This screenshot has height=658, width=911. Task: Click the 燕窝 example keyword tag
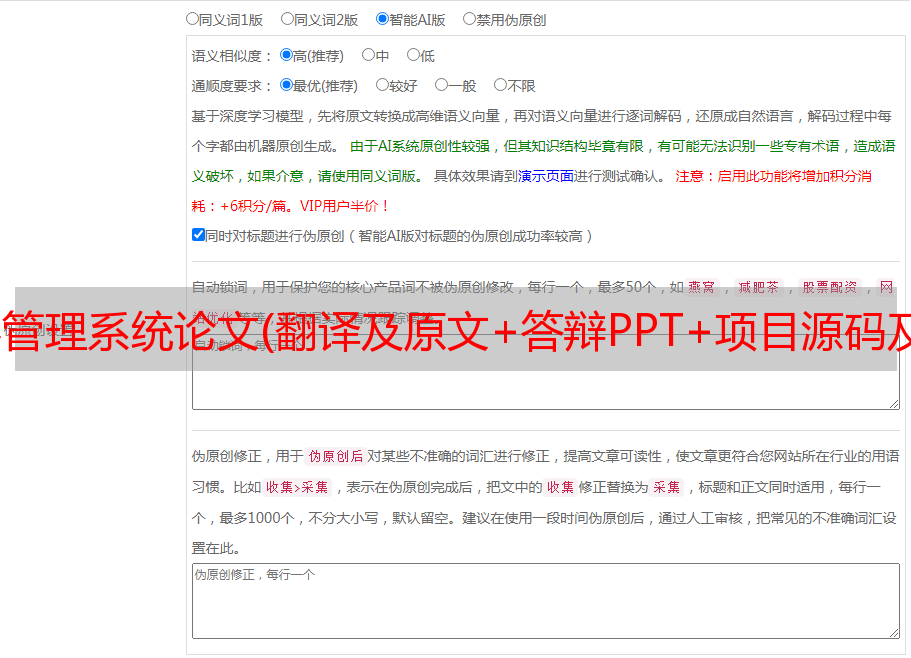pyautogui.click(x=701, y=287)
